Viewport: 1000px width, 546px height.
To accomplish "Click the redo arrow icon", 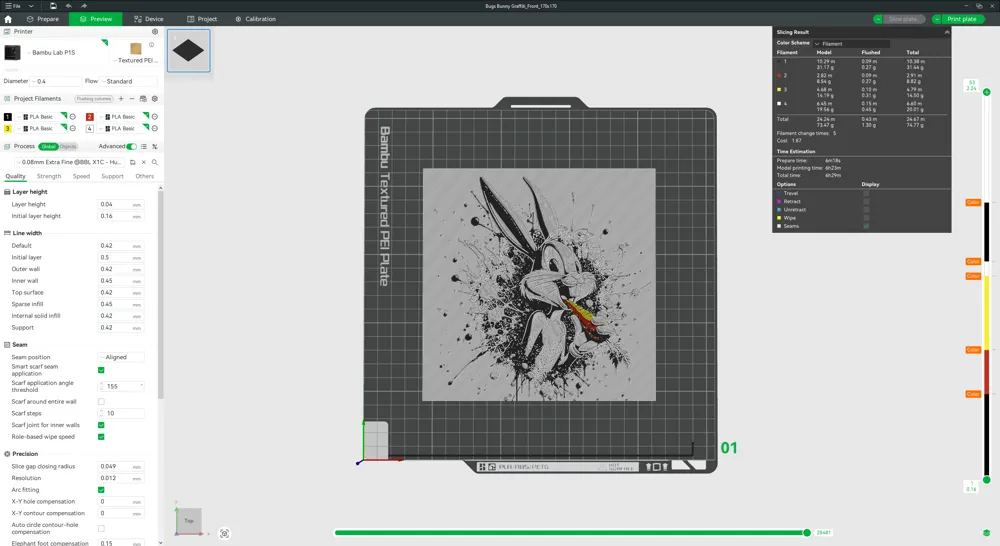I will 84,6.
